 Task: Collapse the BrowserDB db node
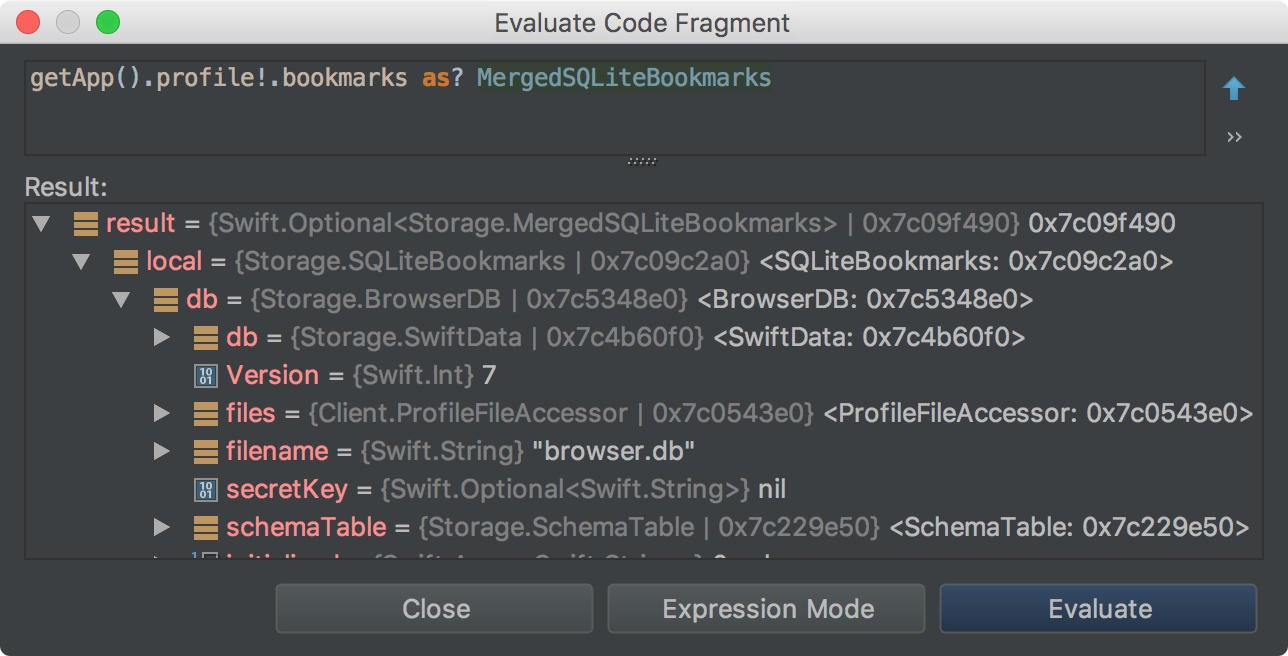pos(121,299)
